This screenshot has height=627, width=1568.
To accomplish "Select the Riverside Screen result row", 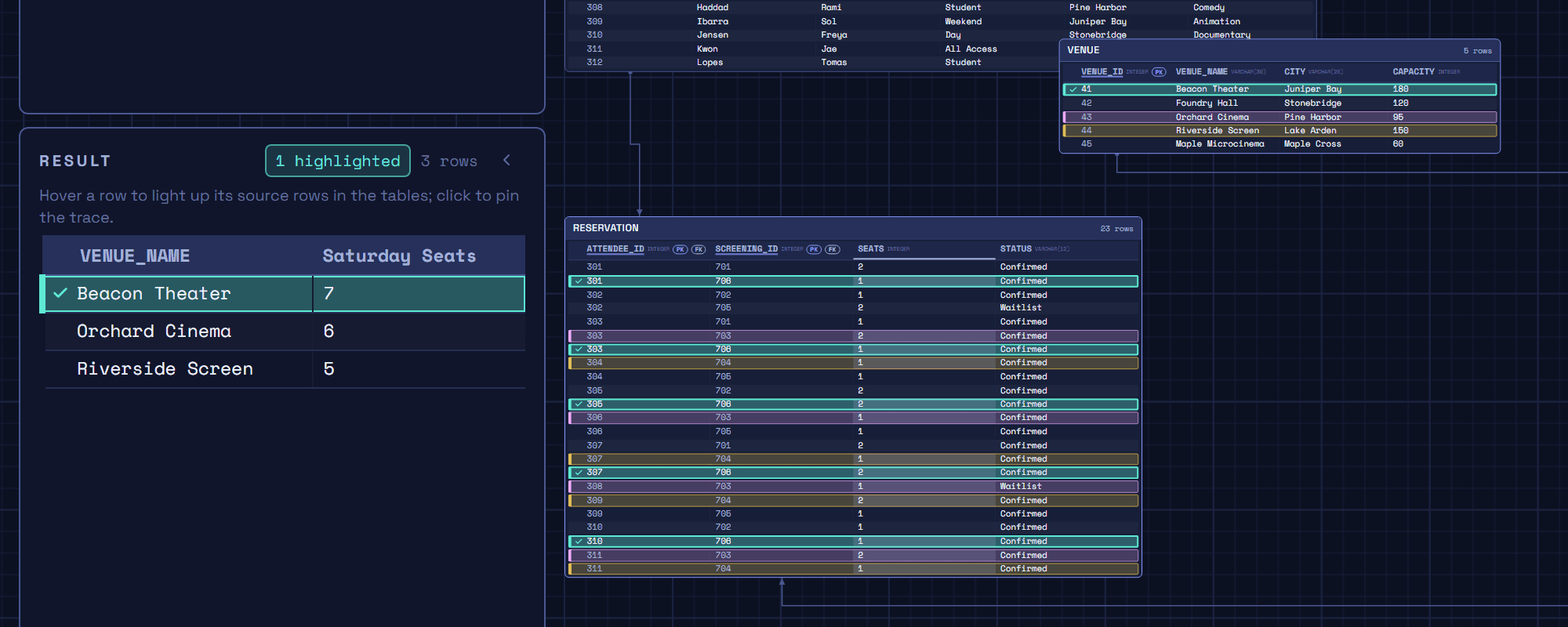I will pyautogui.click(x=285, y=369).
